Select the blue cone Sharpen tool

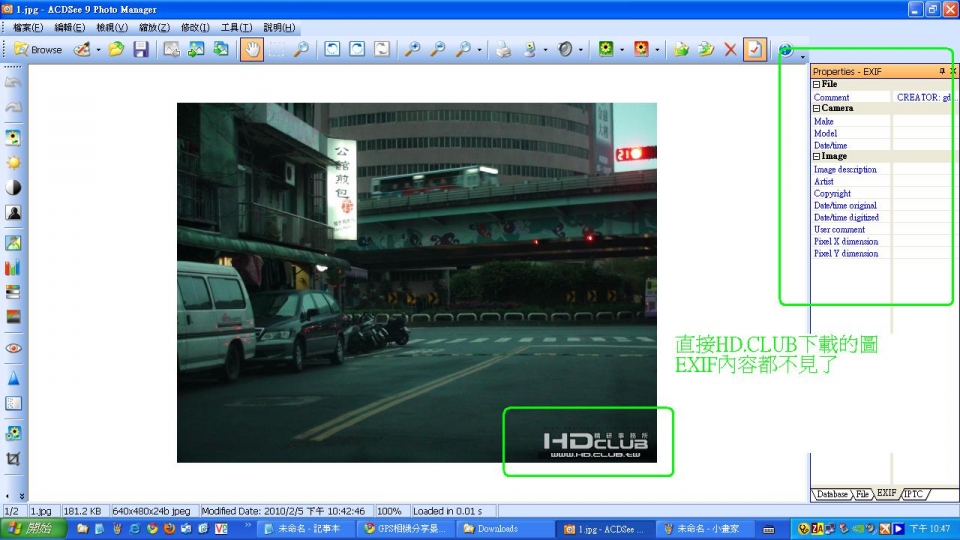13,378
